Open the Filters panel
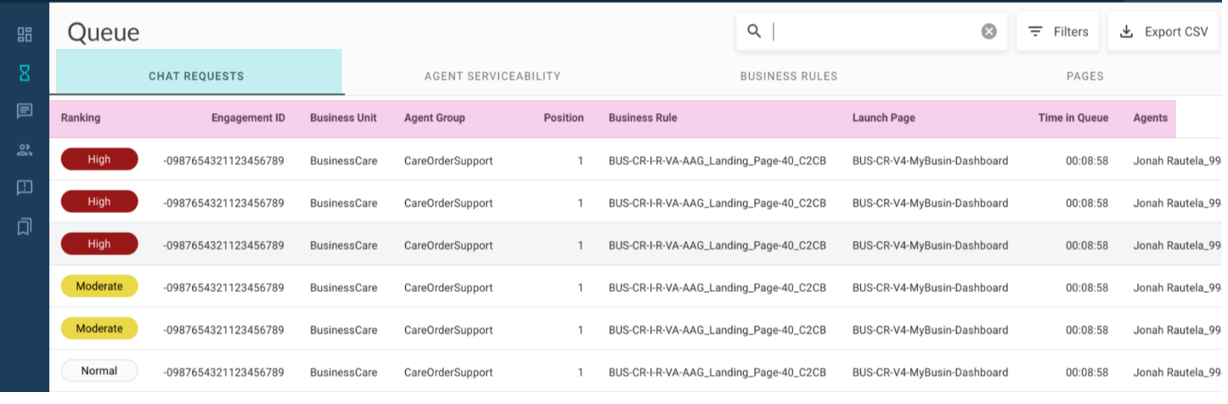Screen dimensions: 1228x404 (x=1058, y=32)
